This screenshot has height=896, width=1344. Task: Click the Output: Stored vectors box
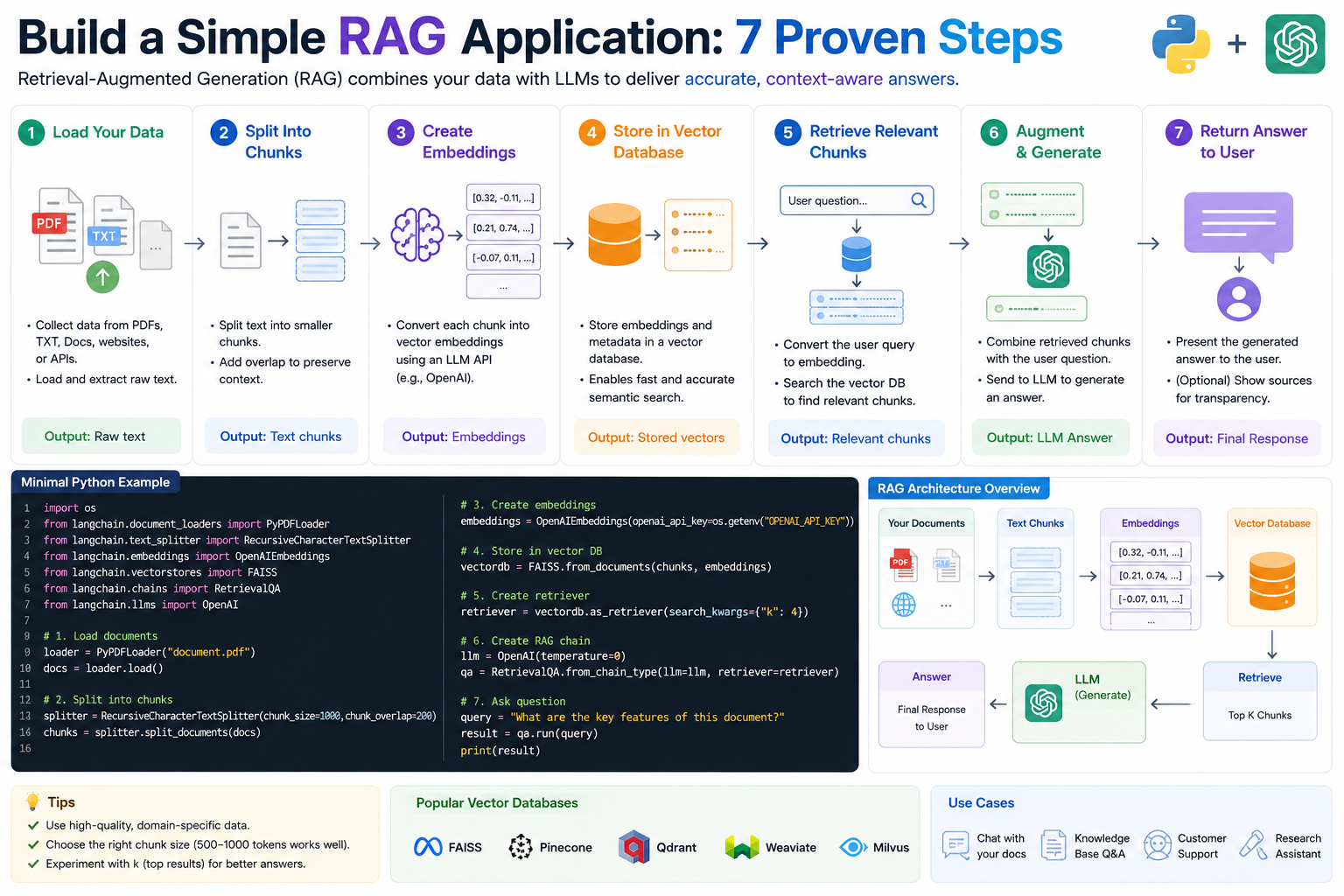point(656,437)
